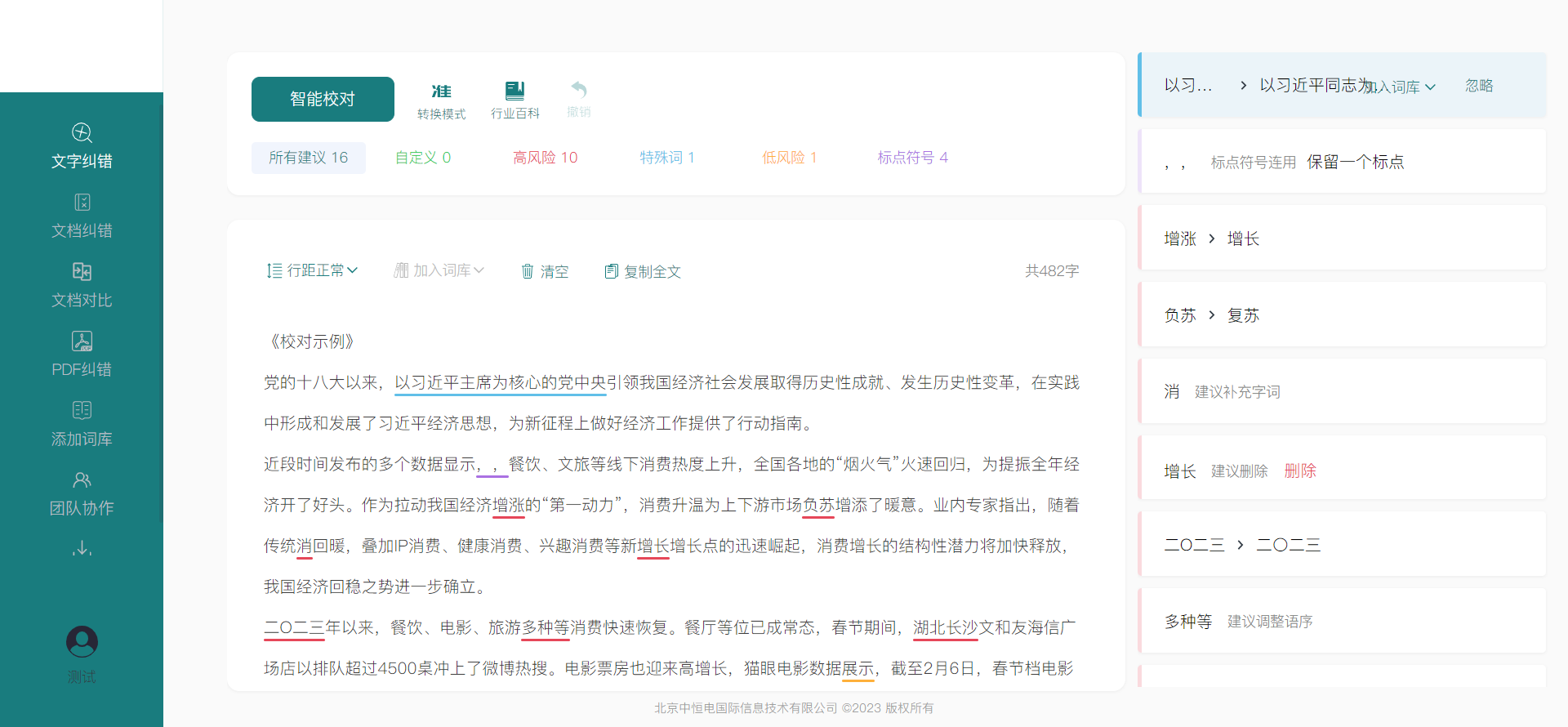Screen dimensions: 1568x727
Task: Click the 转换模式 icon
Action: (442, 91)
